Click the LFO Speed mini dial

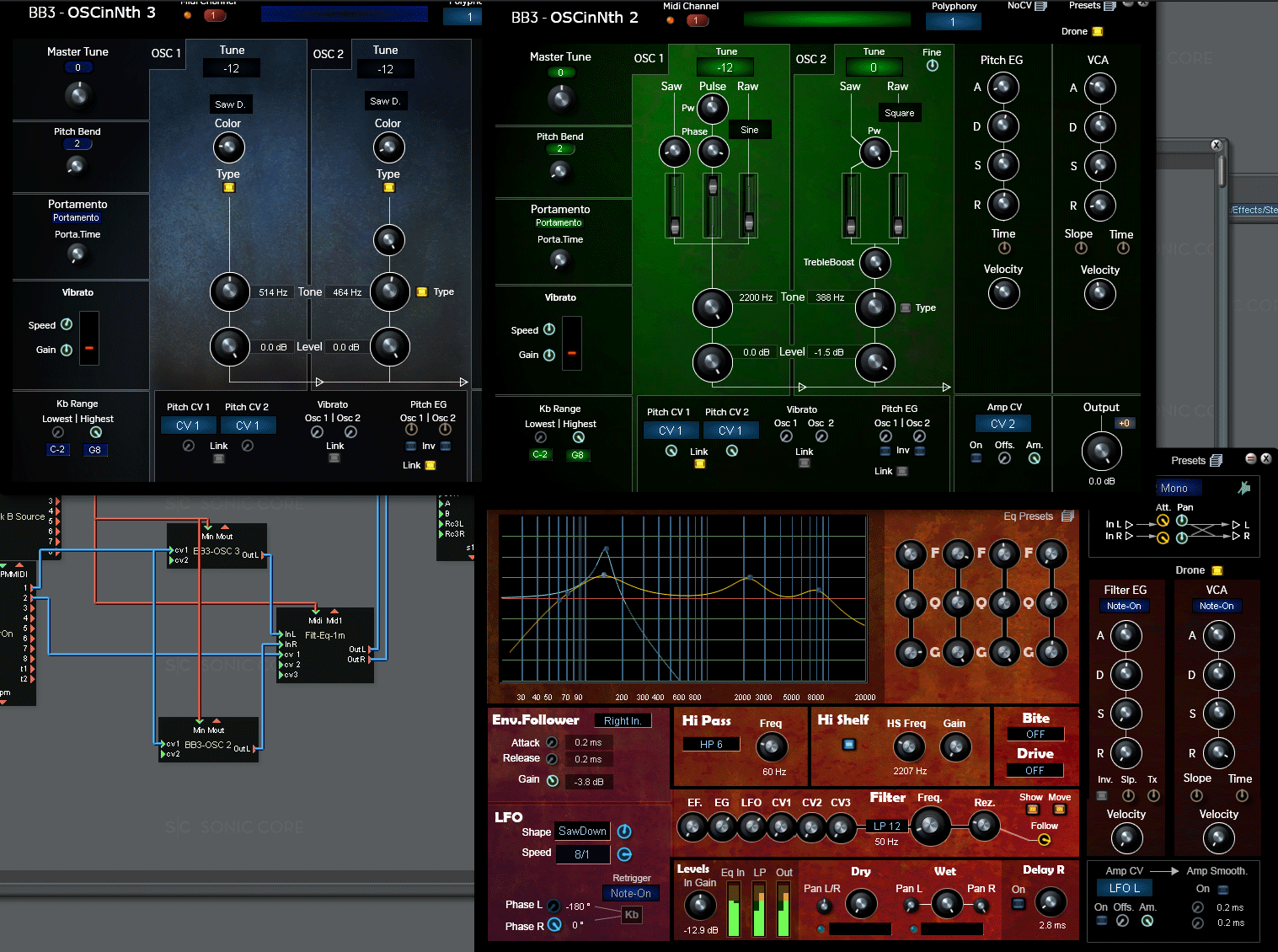[624, 854]
